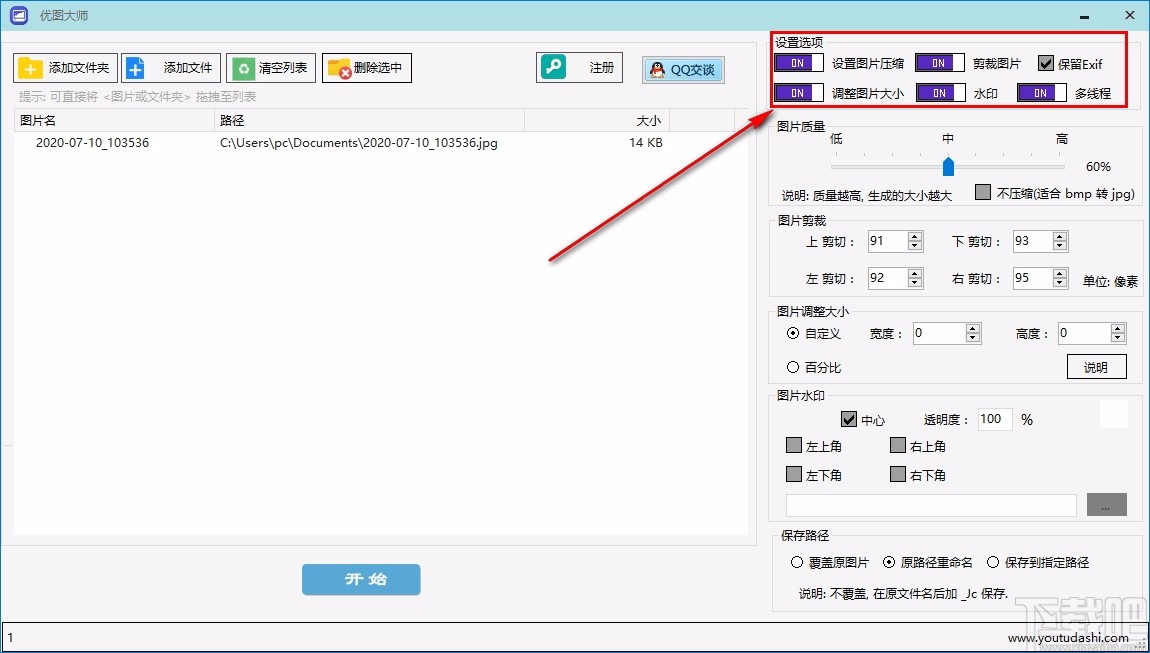
Task: Increase 上剪切 value with up arrow
Action: 916,236
